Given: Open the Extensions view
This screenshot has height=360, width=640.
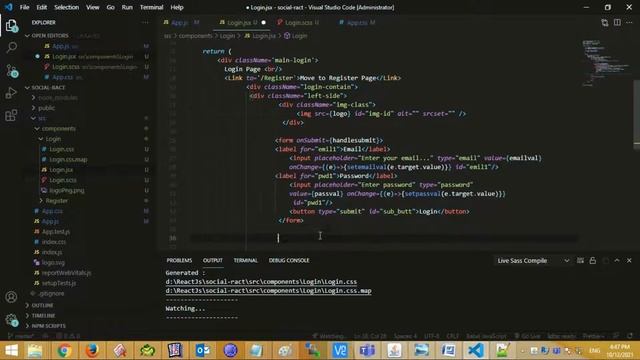Looking at the screenshot, I should coord(11,116).
